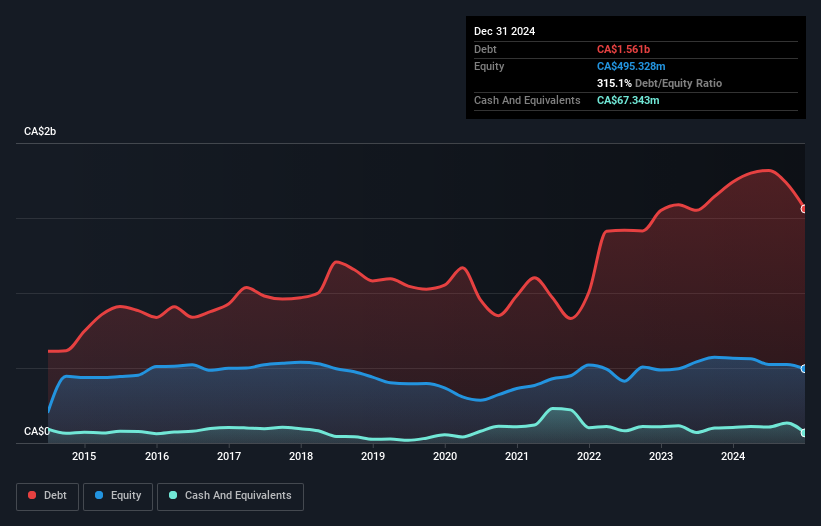Toggle the Debt legend series
The width and height of the screenshot is (821, 526).
coord(47,496)
